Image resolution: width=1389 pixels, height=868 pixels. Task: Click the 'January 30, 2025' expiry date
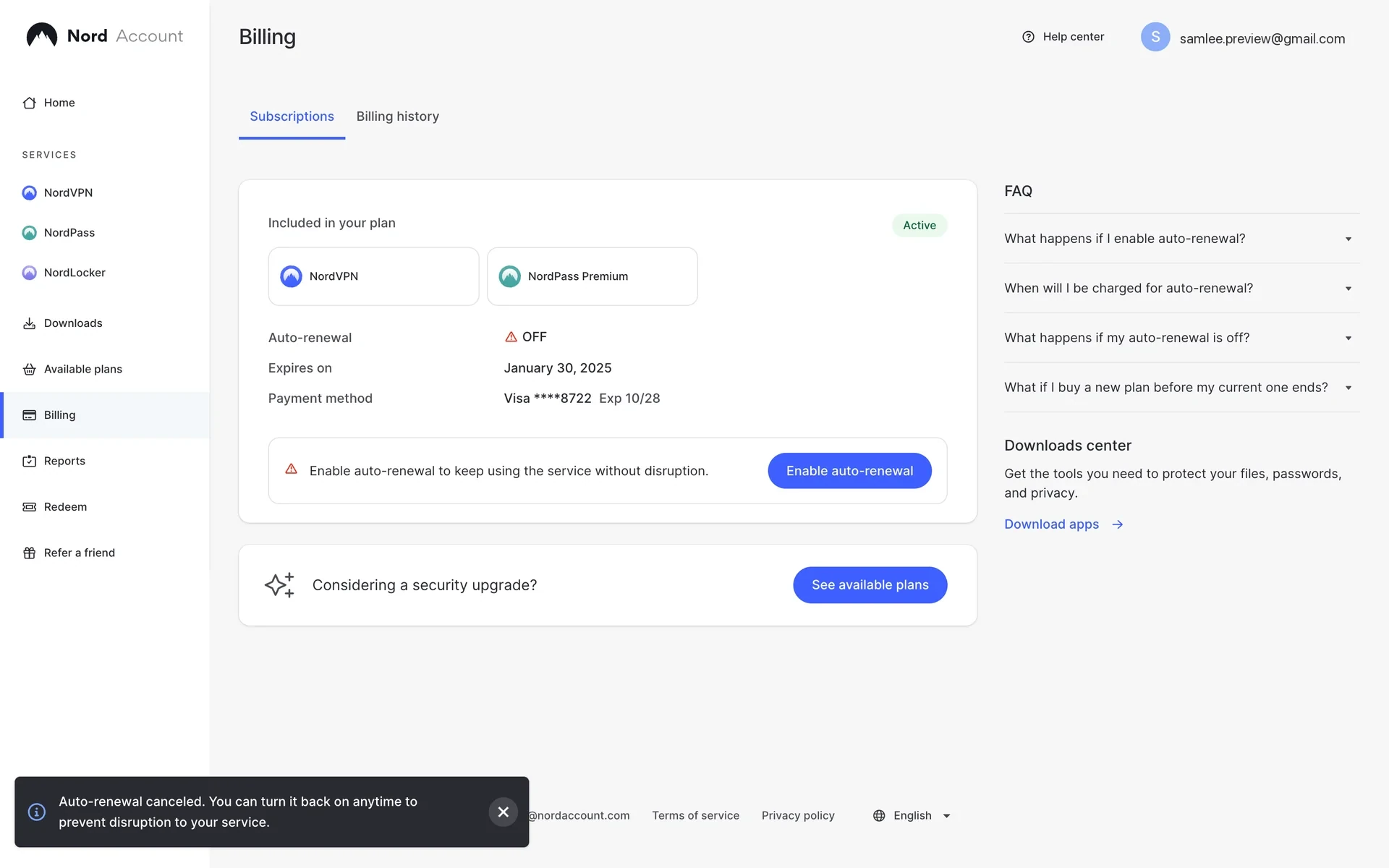[558, 368]
